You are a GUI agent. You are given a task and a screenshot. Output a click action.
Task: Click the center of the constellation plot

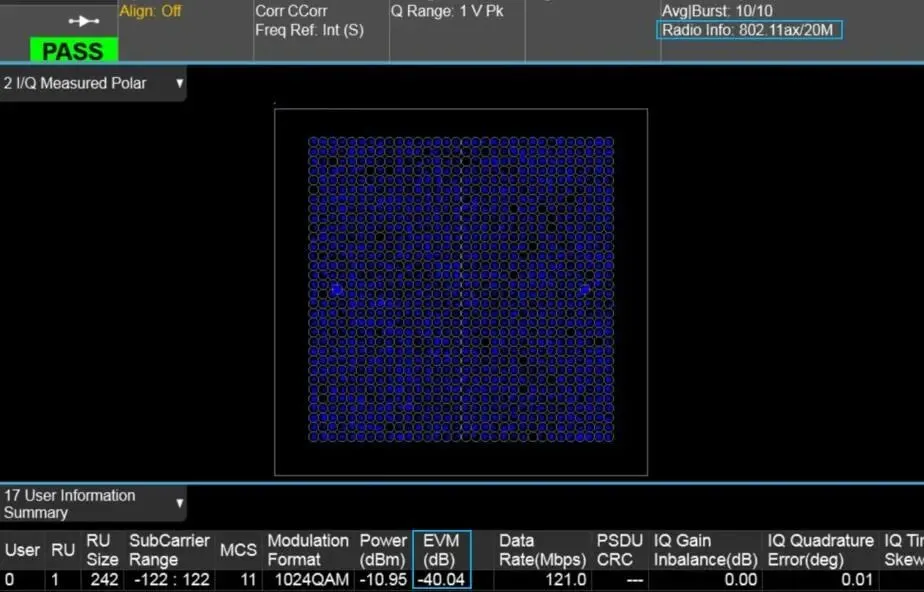pos(461,290)
